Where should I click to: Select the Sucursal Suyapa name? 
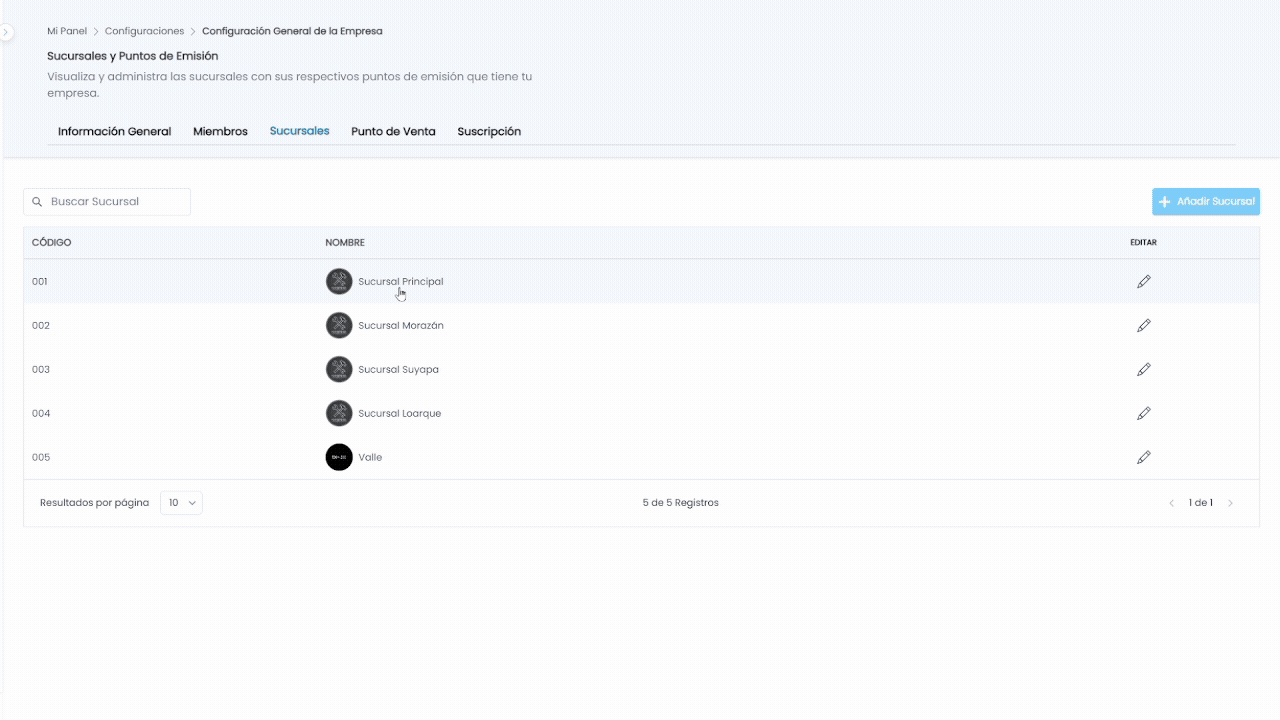pos(399,370)
